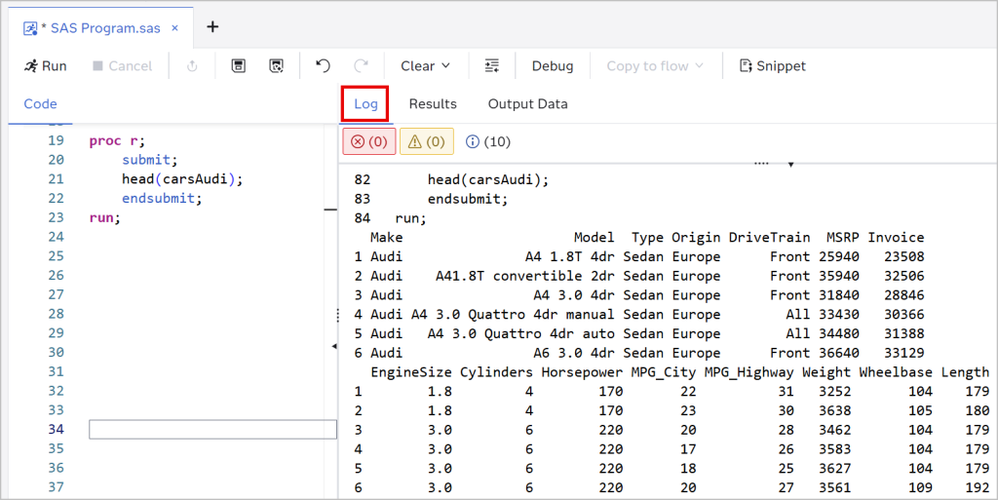Click the 'MPG_Highway' header in log
This screenshot has width=998, height=500.
tap(749, 372)
